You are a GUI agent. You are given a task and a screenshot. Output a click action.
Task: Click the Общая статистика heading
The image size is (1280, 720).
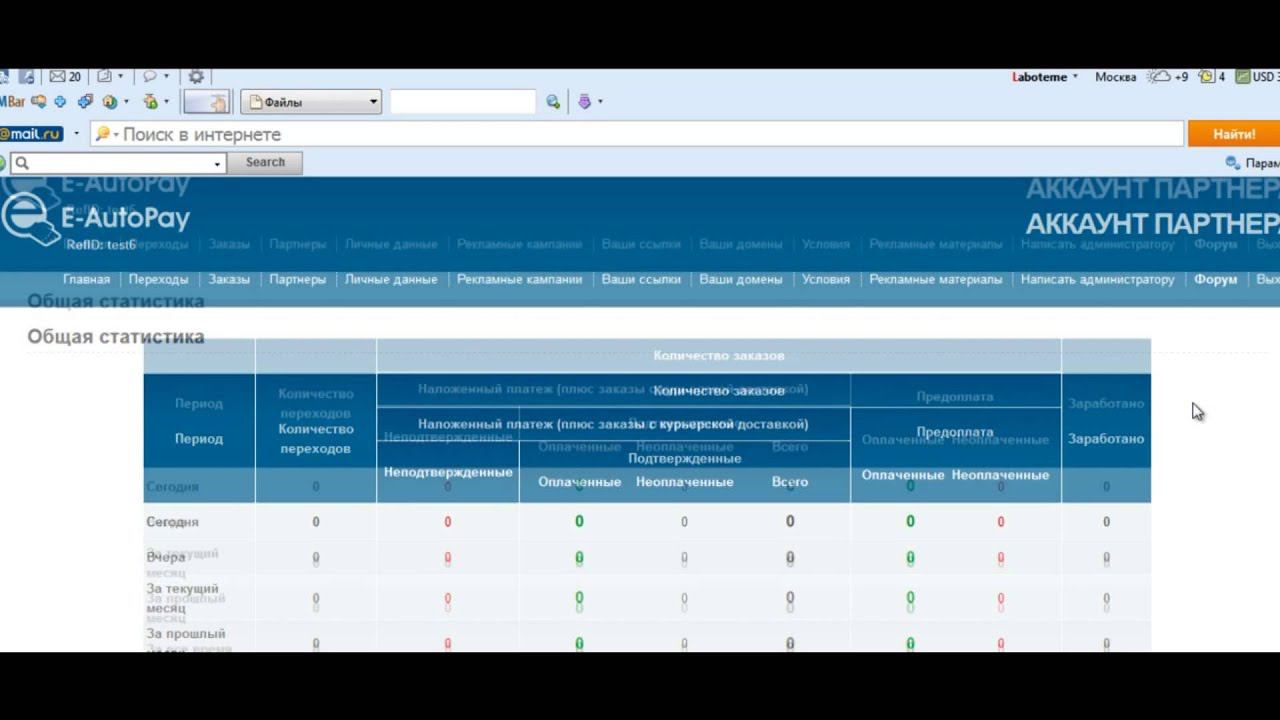point(116,336)
